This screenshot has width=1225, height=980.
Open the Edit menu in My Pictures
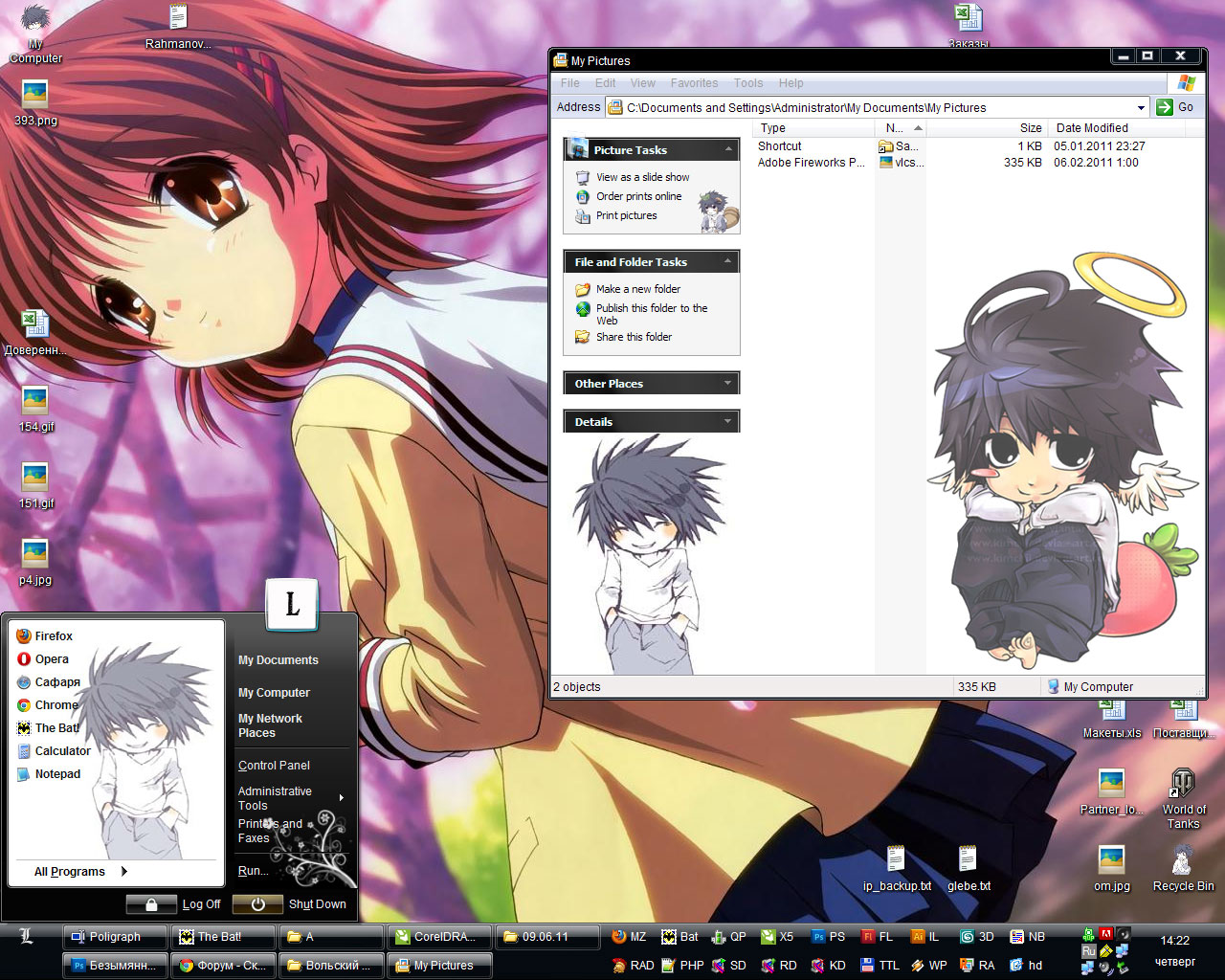606,83
